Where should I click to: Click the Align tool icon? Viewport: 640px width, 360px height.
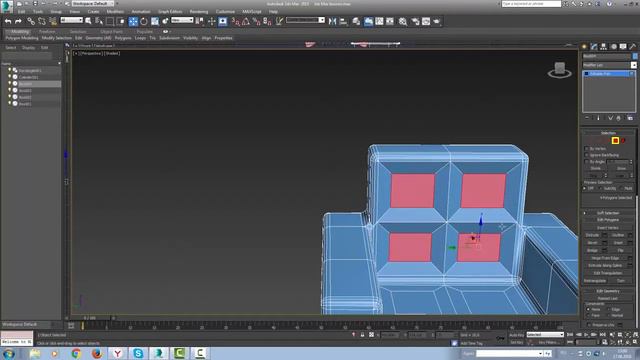[x=343, y=21]
